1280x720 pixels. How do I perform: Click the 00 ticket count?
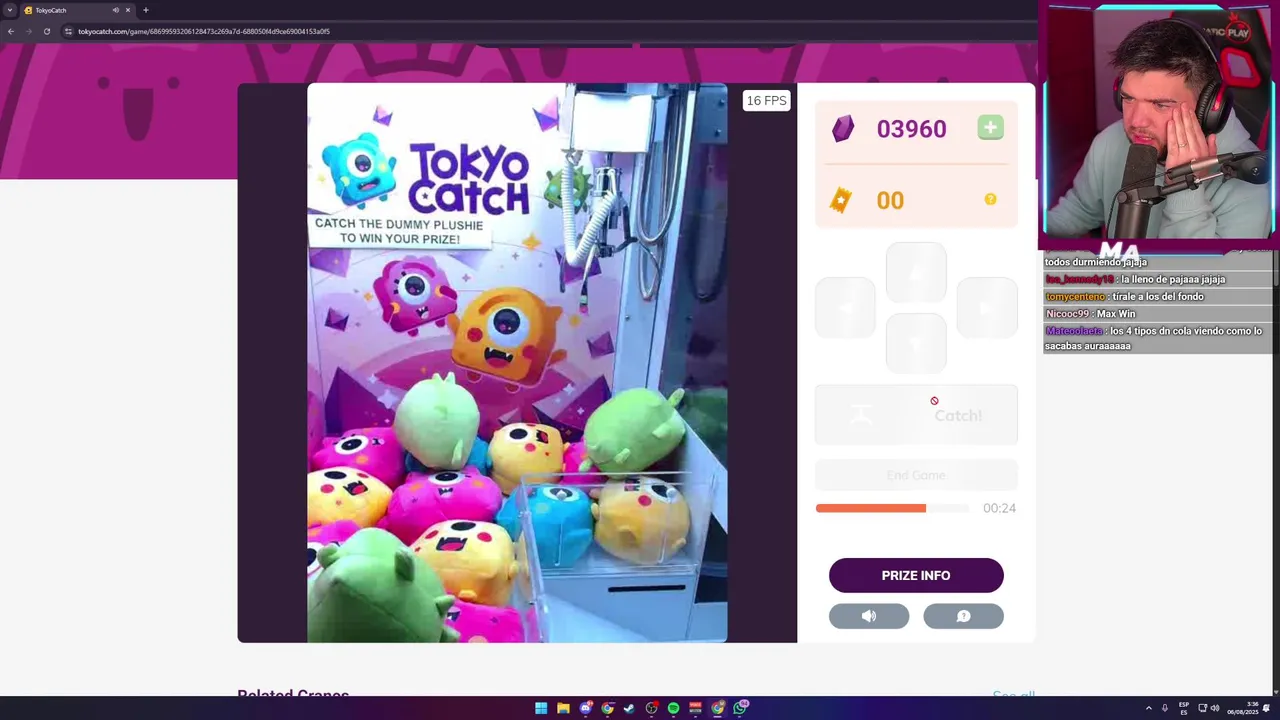tap(890, 200)
